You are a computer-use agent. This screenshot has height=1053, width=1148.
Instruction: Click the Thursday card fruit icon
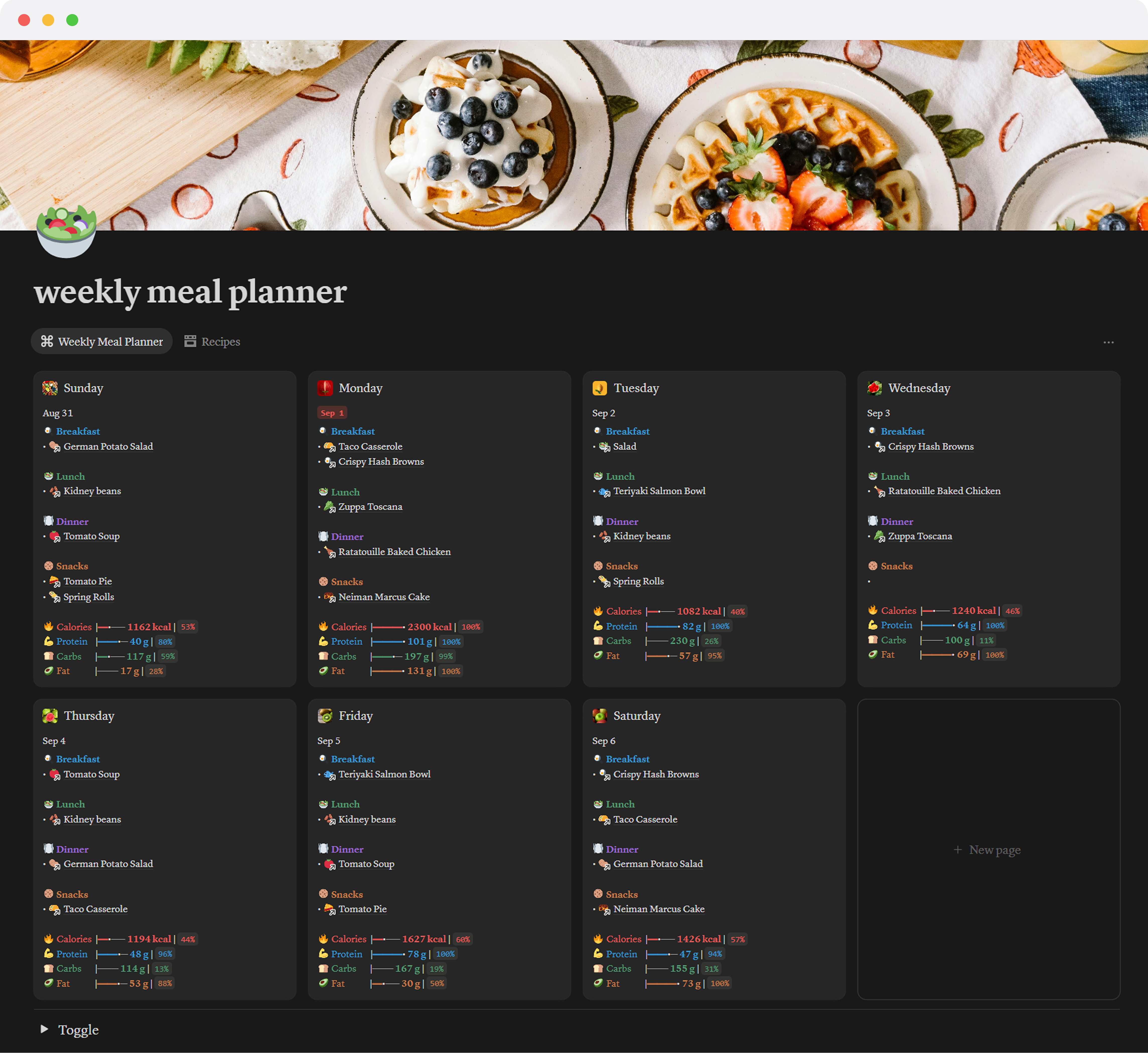point(50,716)
